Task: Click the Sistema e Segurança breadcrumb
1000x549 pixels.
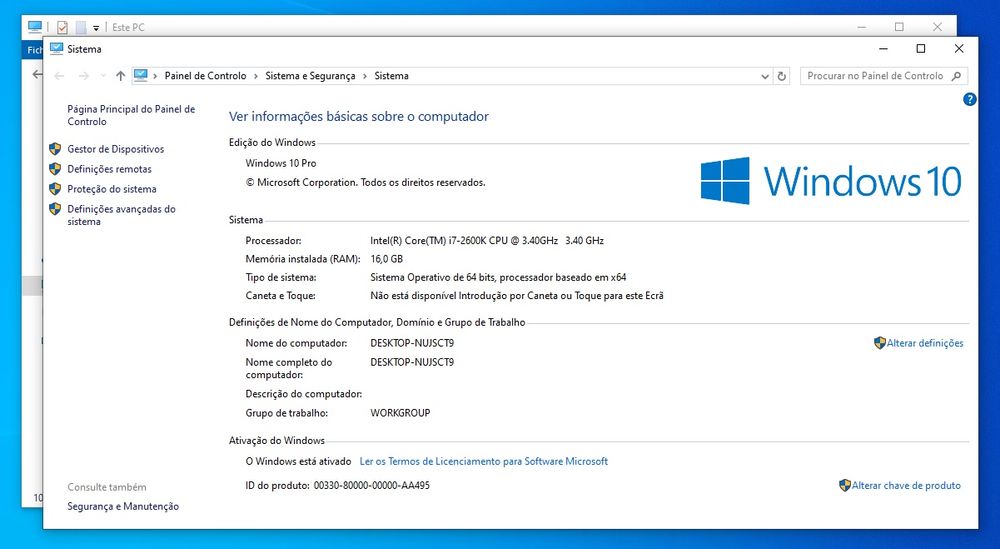Action: [311, 76]
